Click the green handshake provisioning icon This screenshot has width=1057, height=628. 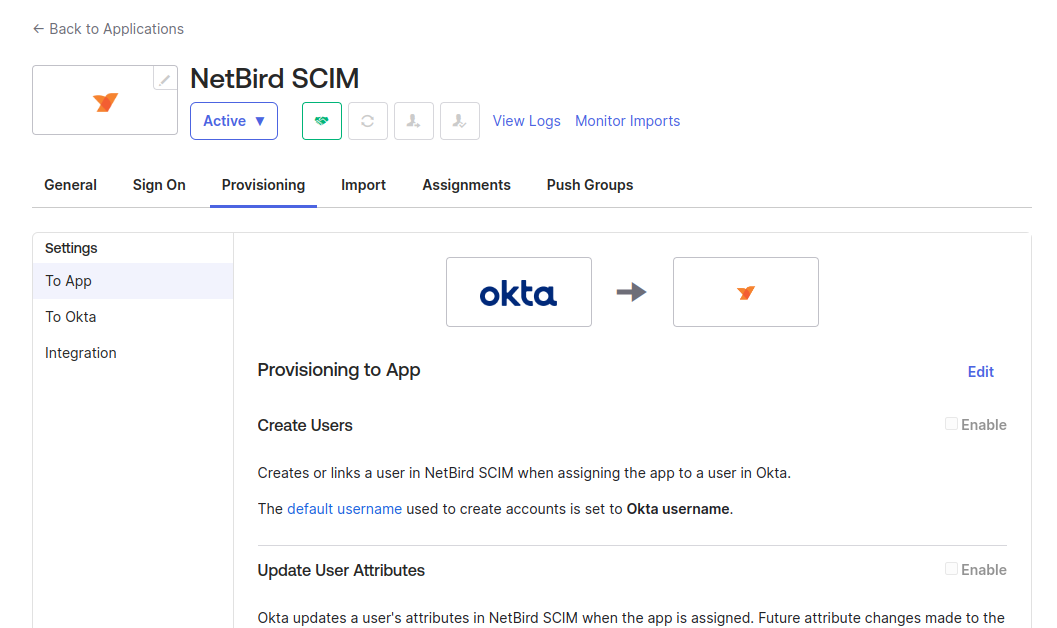tap(322, 121)
